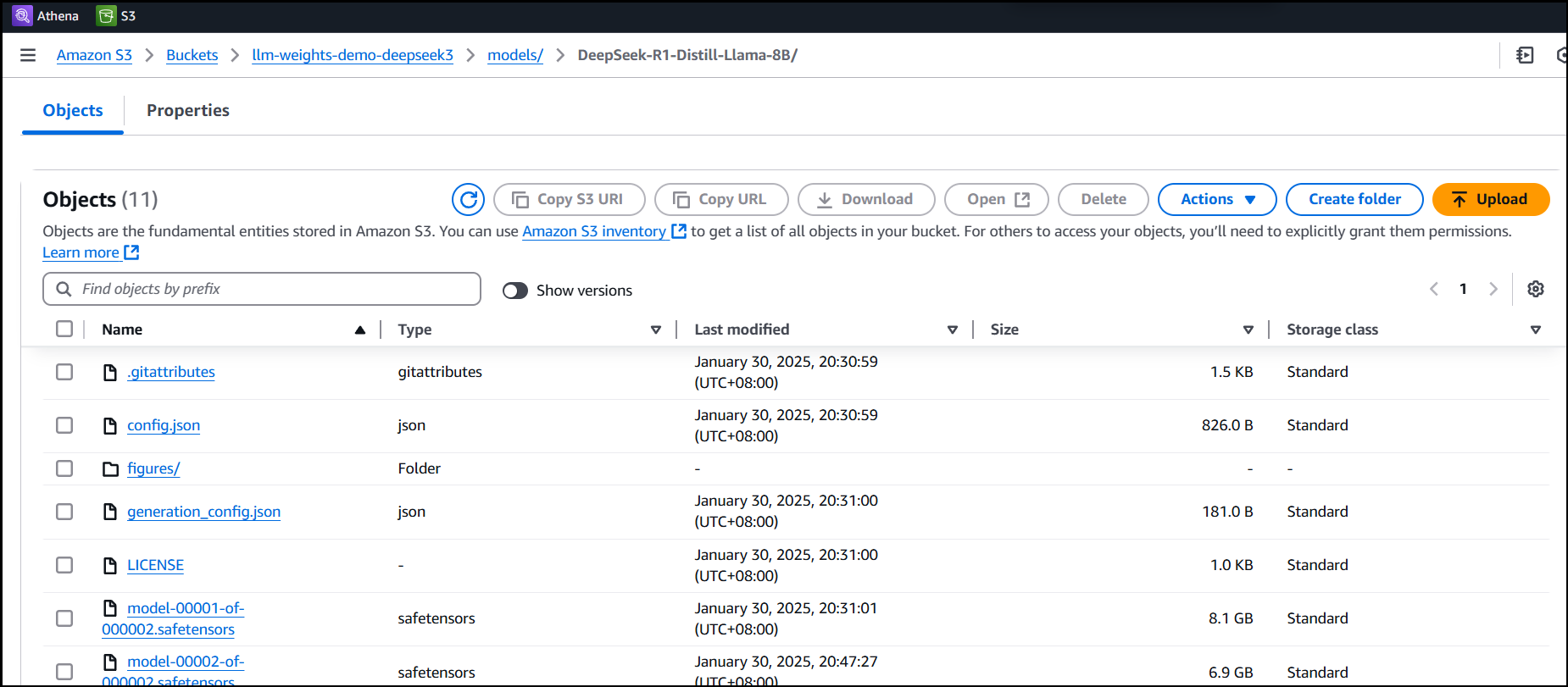Click the file icon beside .gitattributes
1568x687 pixels.
[x=110, y=372]
